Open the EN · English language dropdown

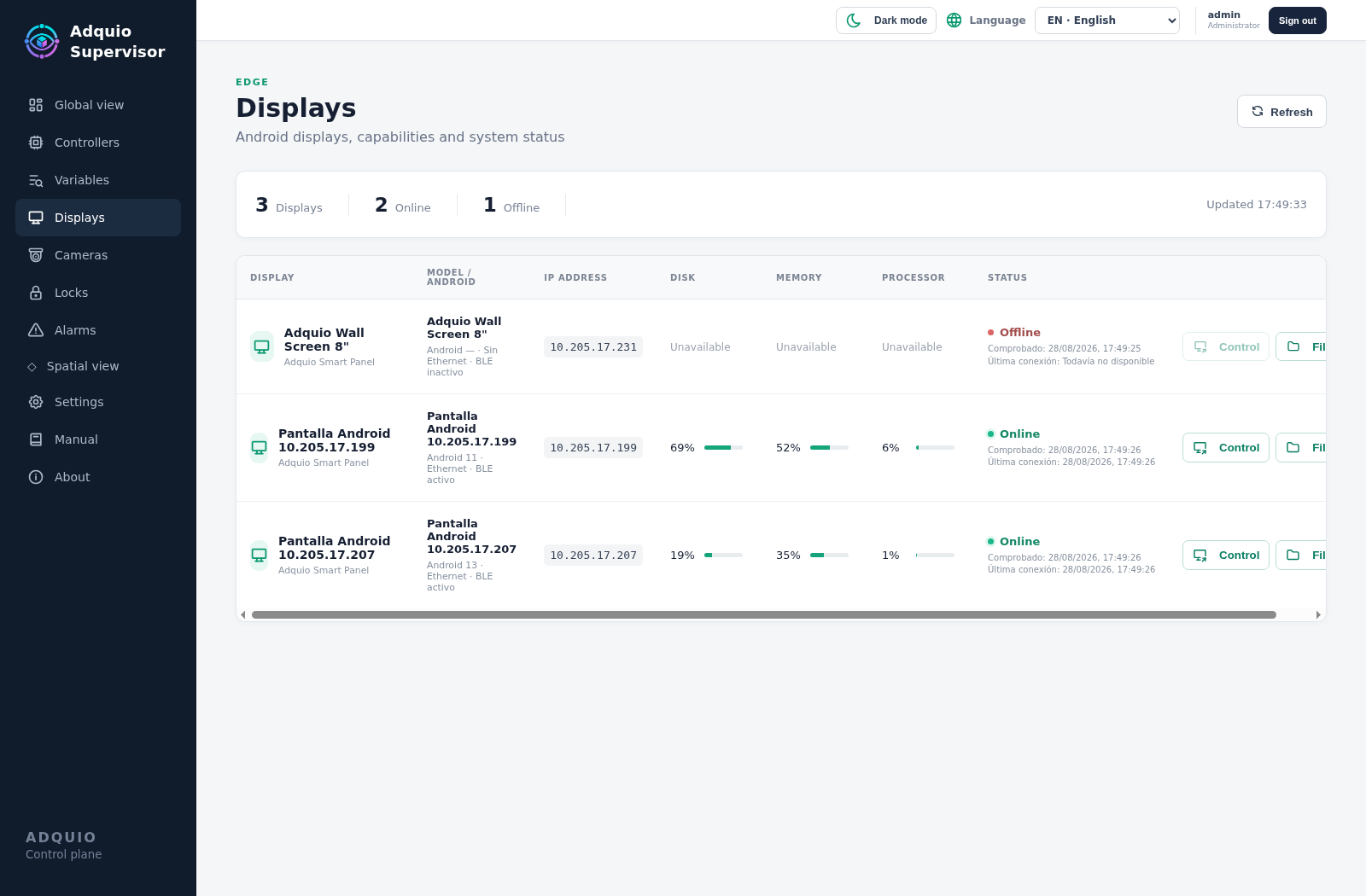[1107, 20]
